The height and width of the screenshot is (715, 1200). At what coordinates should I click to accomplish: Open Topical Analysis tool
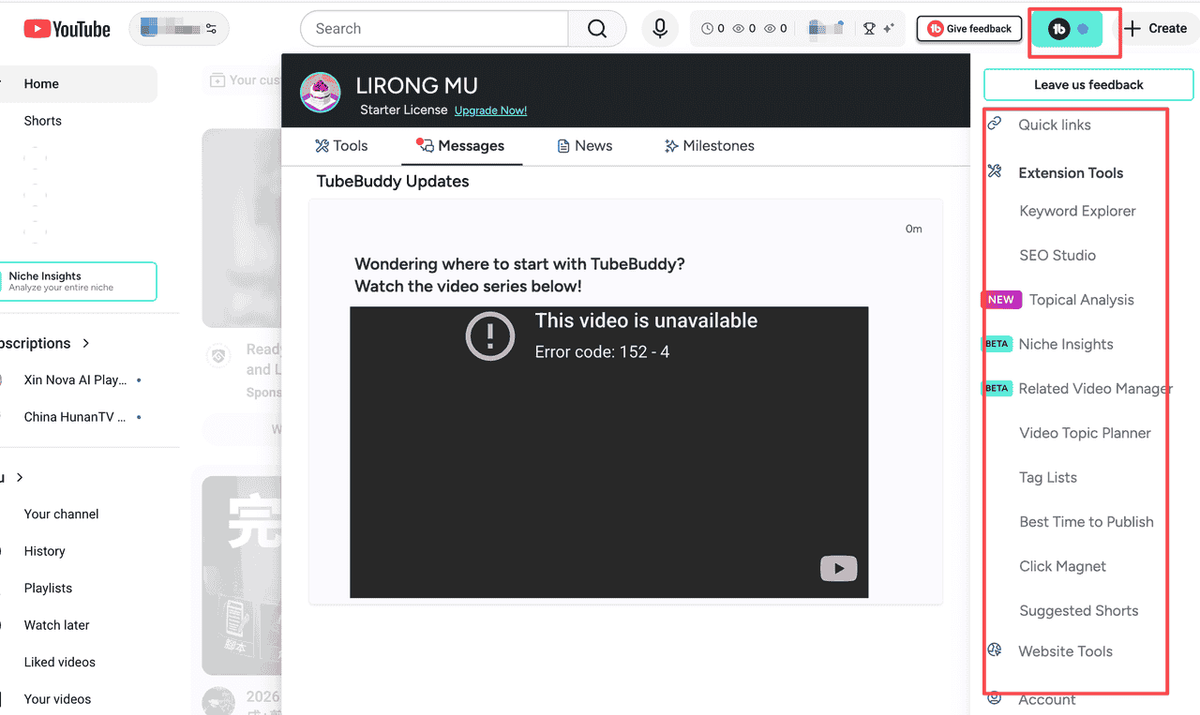(x=1081, y=300)
